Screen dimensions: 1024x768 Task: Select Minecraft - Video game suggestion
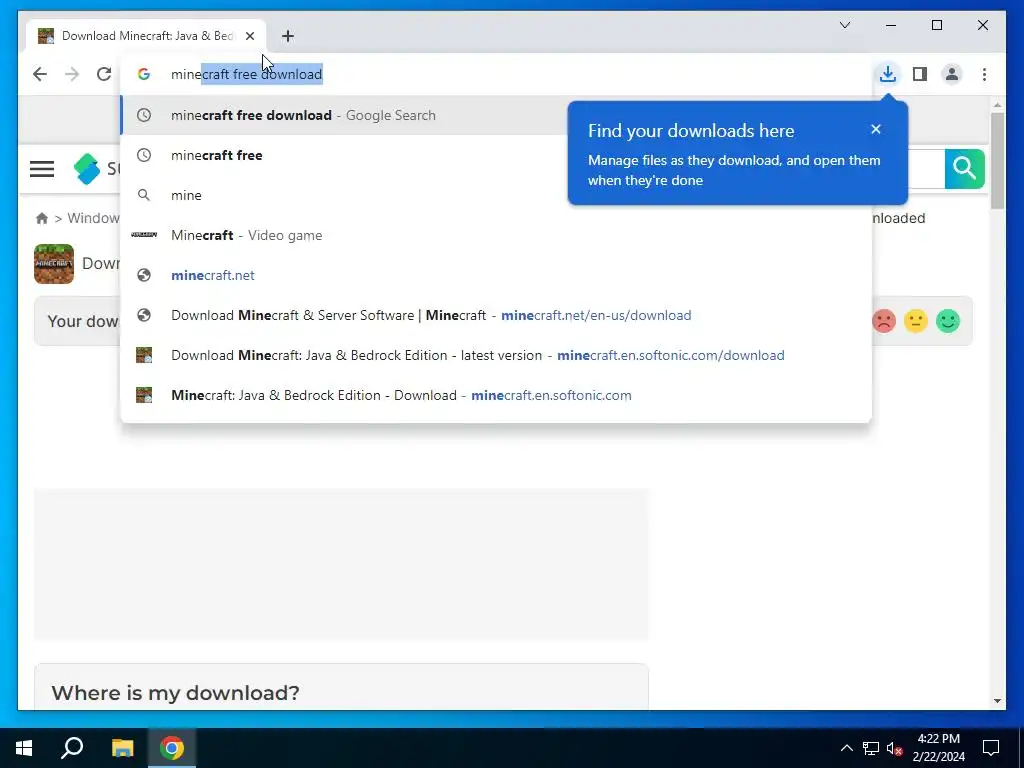pyautogui.click(x=496, y=235)
